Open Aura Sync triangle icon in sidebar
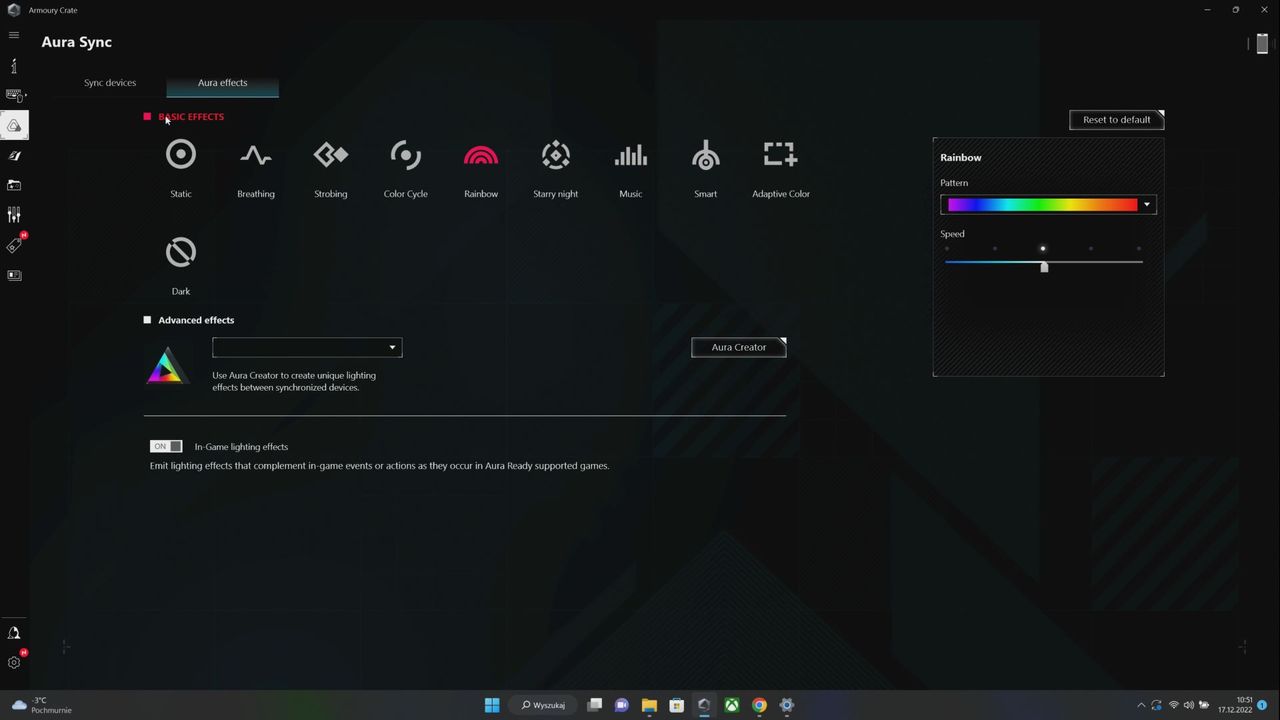The width and height of the screenshot is (1280, 720). [x=14, y=125]
